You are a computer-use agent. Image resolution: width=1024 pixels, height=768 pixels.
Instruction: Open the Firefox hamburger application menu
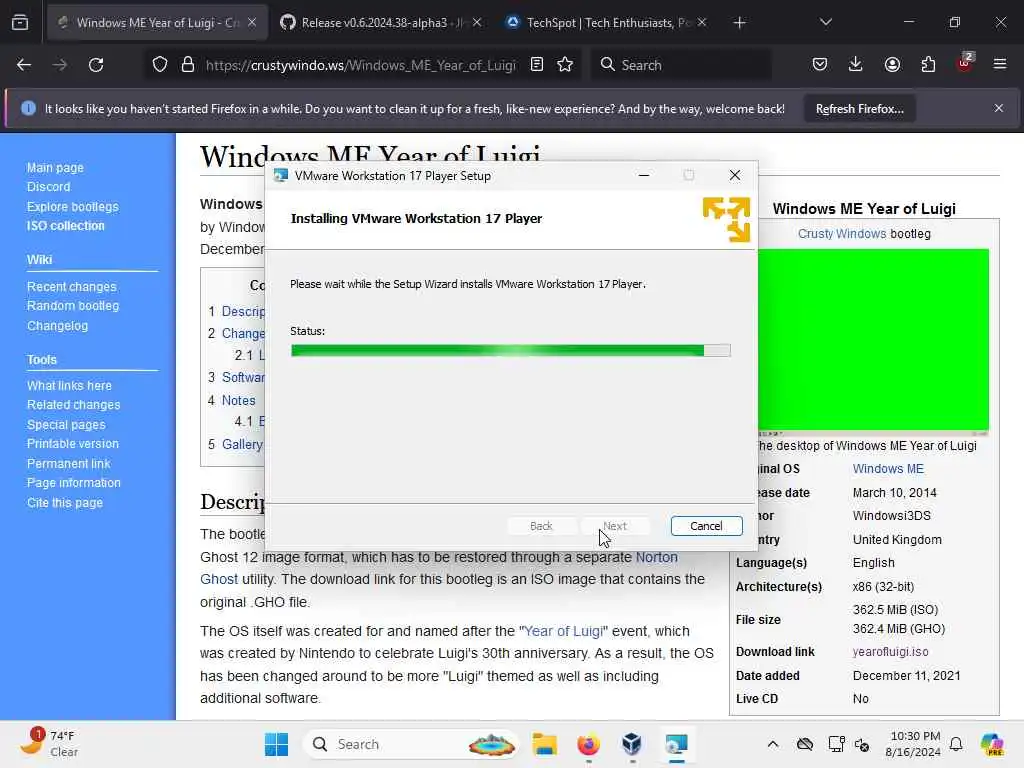point(1000,65)
